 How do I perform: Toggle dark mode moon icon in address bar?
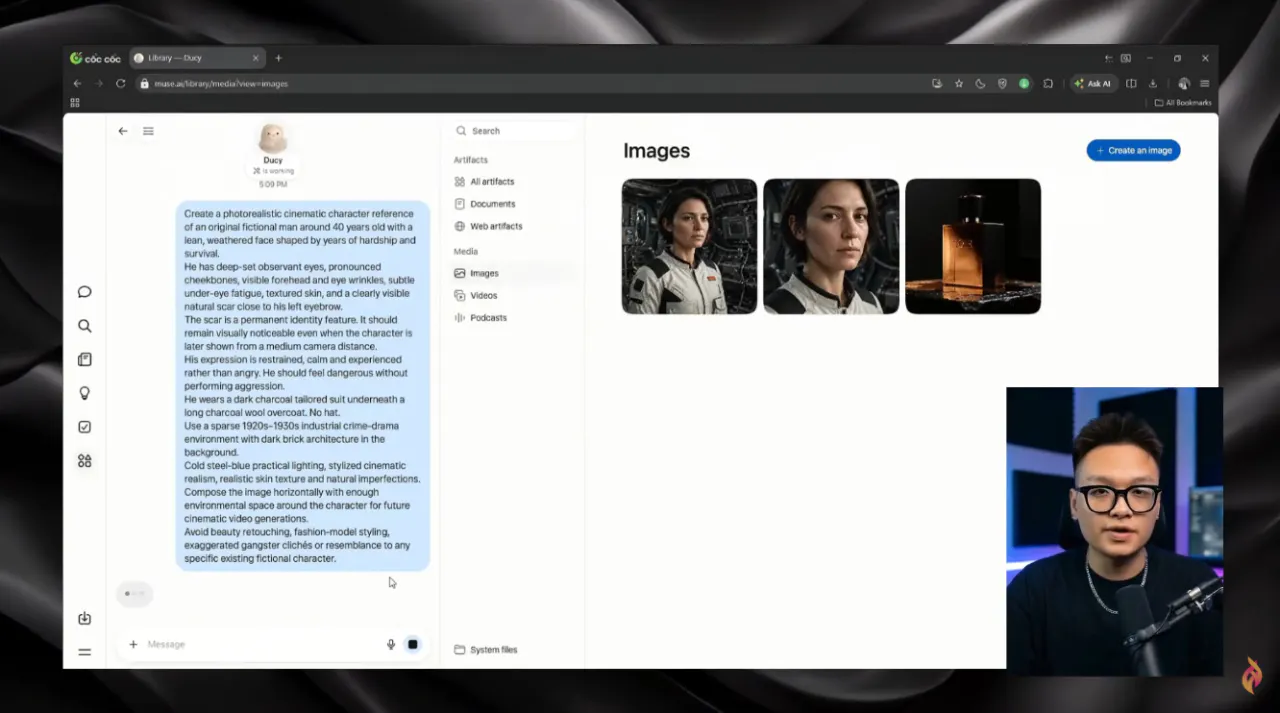click(x=980, y=83)
